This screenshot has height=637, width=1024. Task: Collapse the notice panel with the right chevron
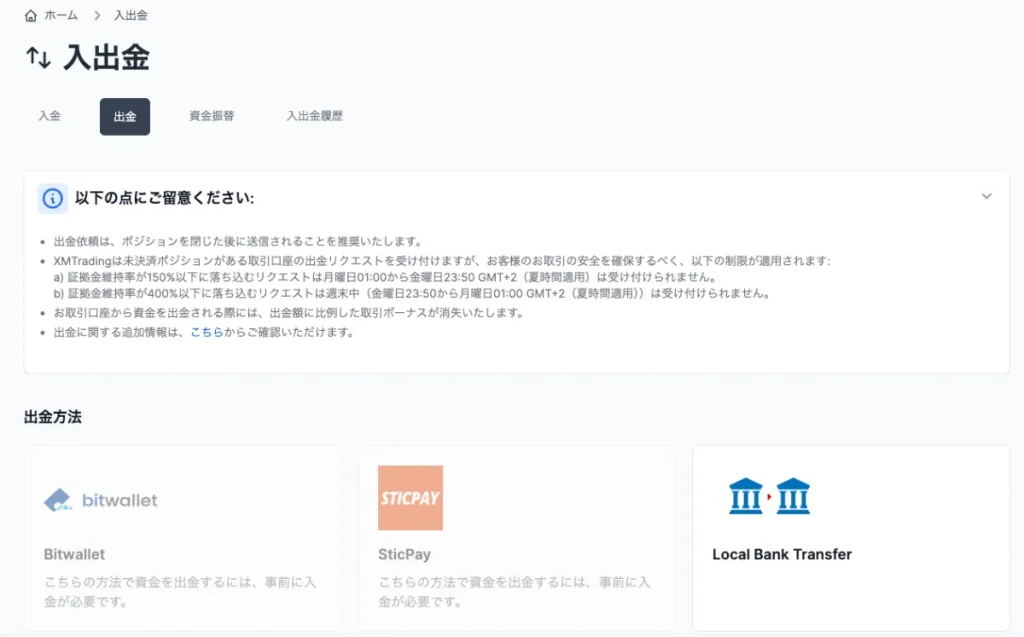coord(986,197)
